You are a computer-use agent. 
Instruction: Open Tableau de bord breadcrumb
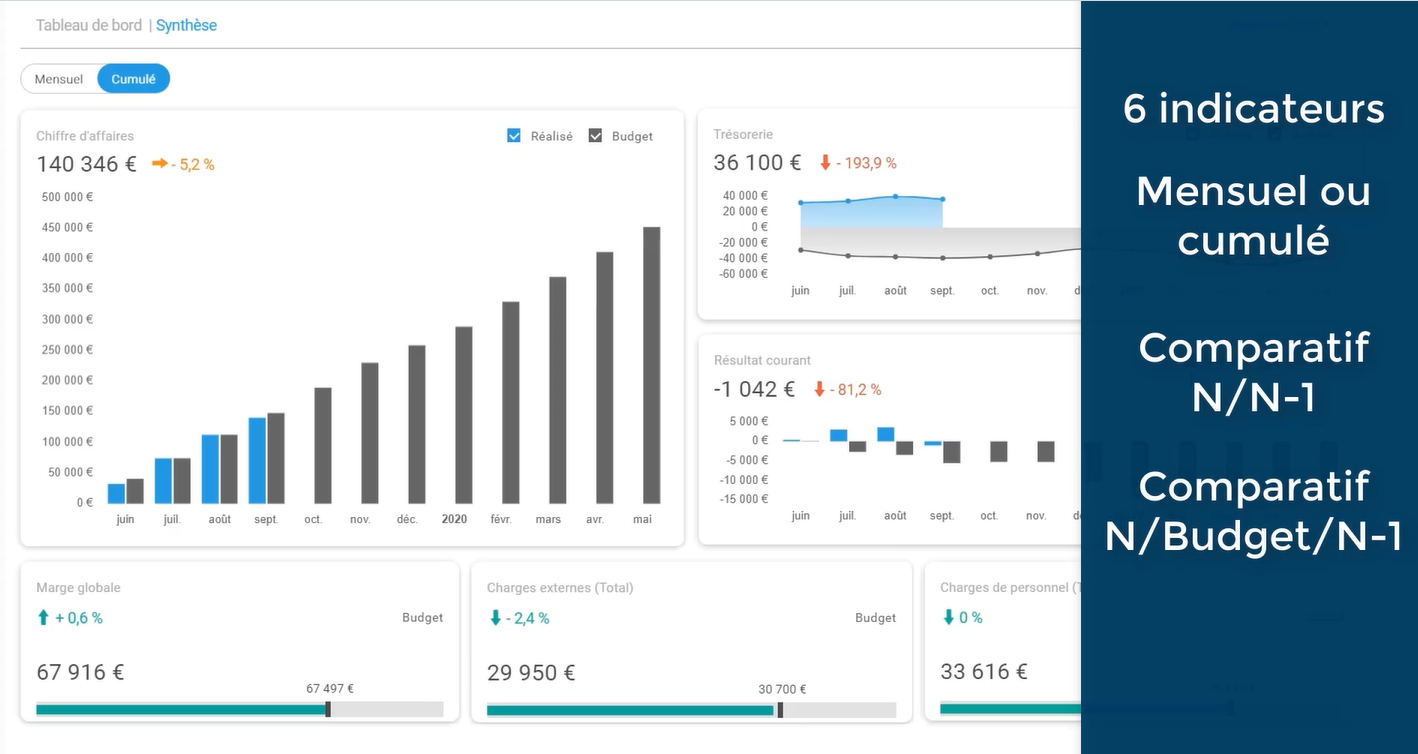[89, 25]
